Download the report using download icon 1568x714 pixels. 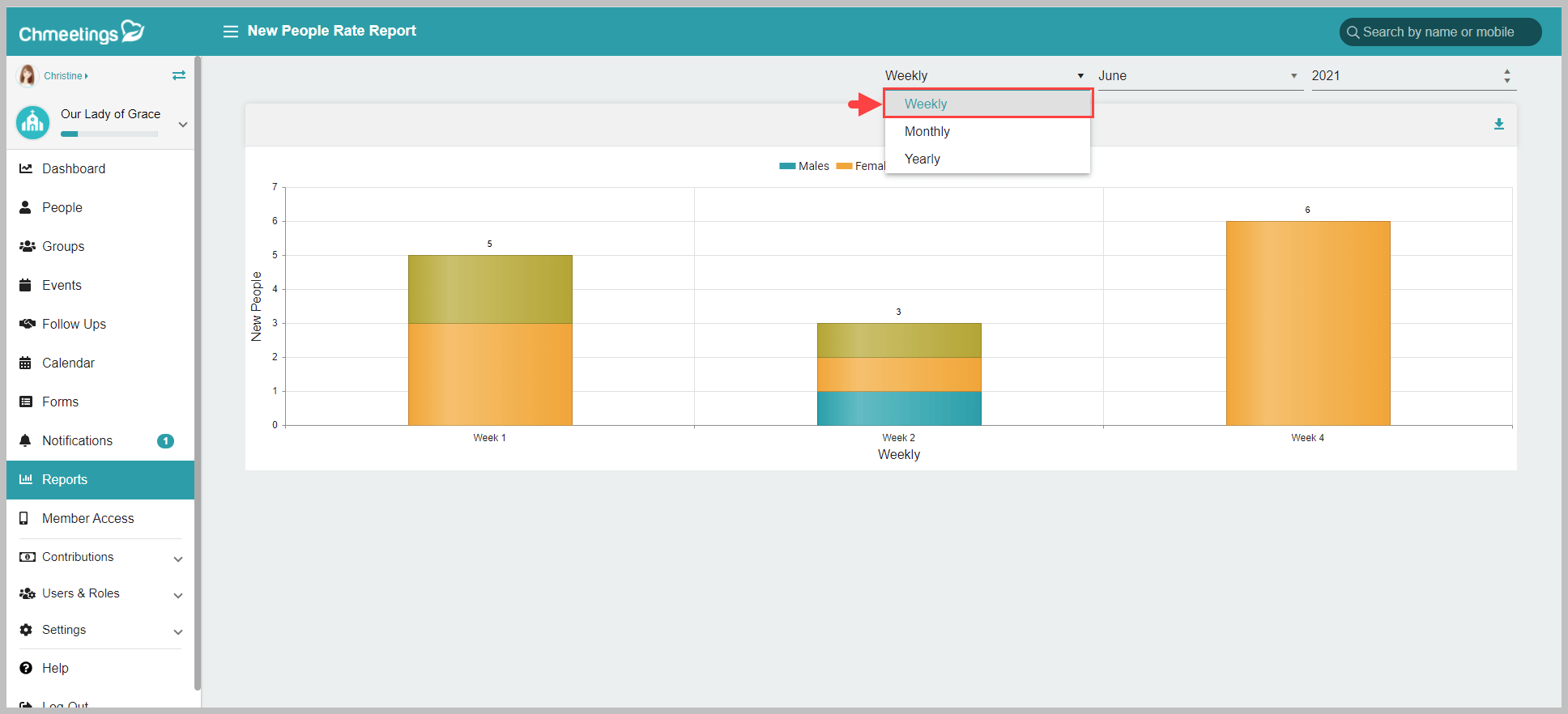pyautogui.click(x=1499, y=124)
